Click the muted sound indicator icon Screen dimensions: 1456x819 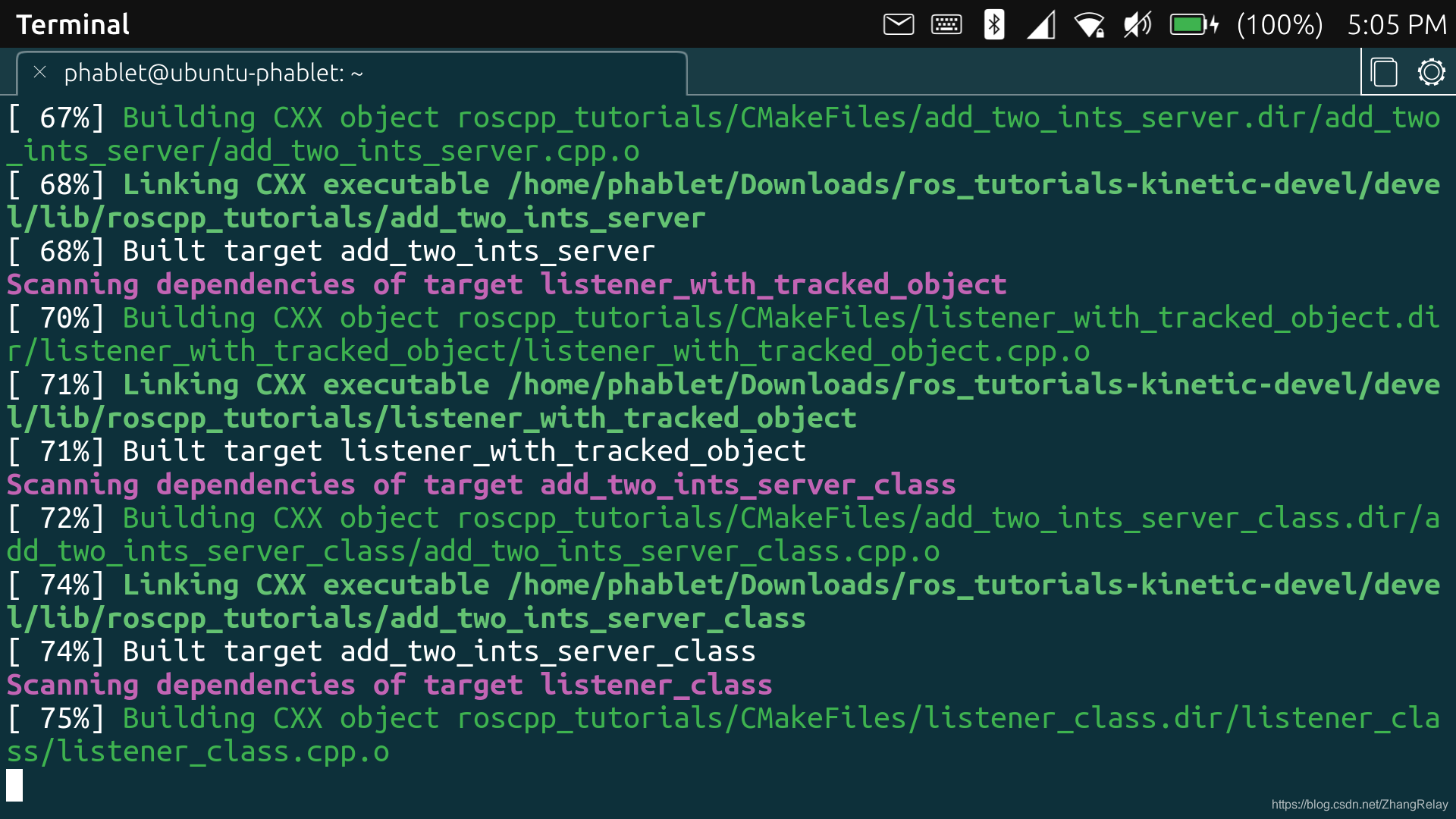coord(1137,24)
